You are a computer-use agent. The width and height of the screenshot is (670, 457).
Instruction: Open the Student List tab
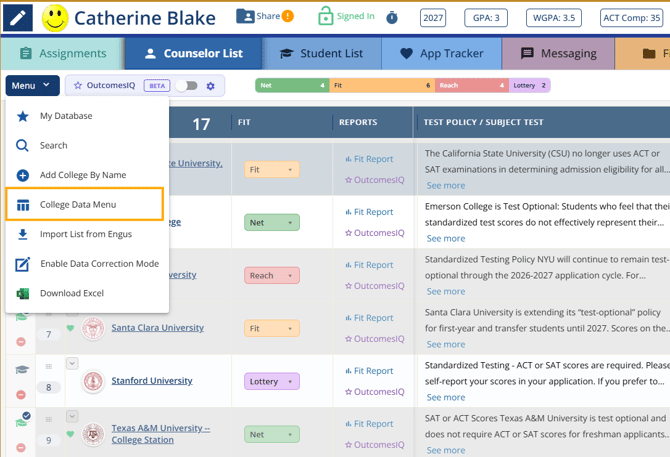(x=321, y=53)
